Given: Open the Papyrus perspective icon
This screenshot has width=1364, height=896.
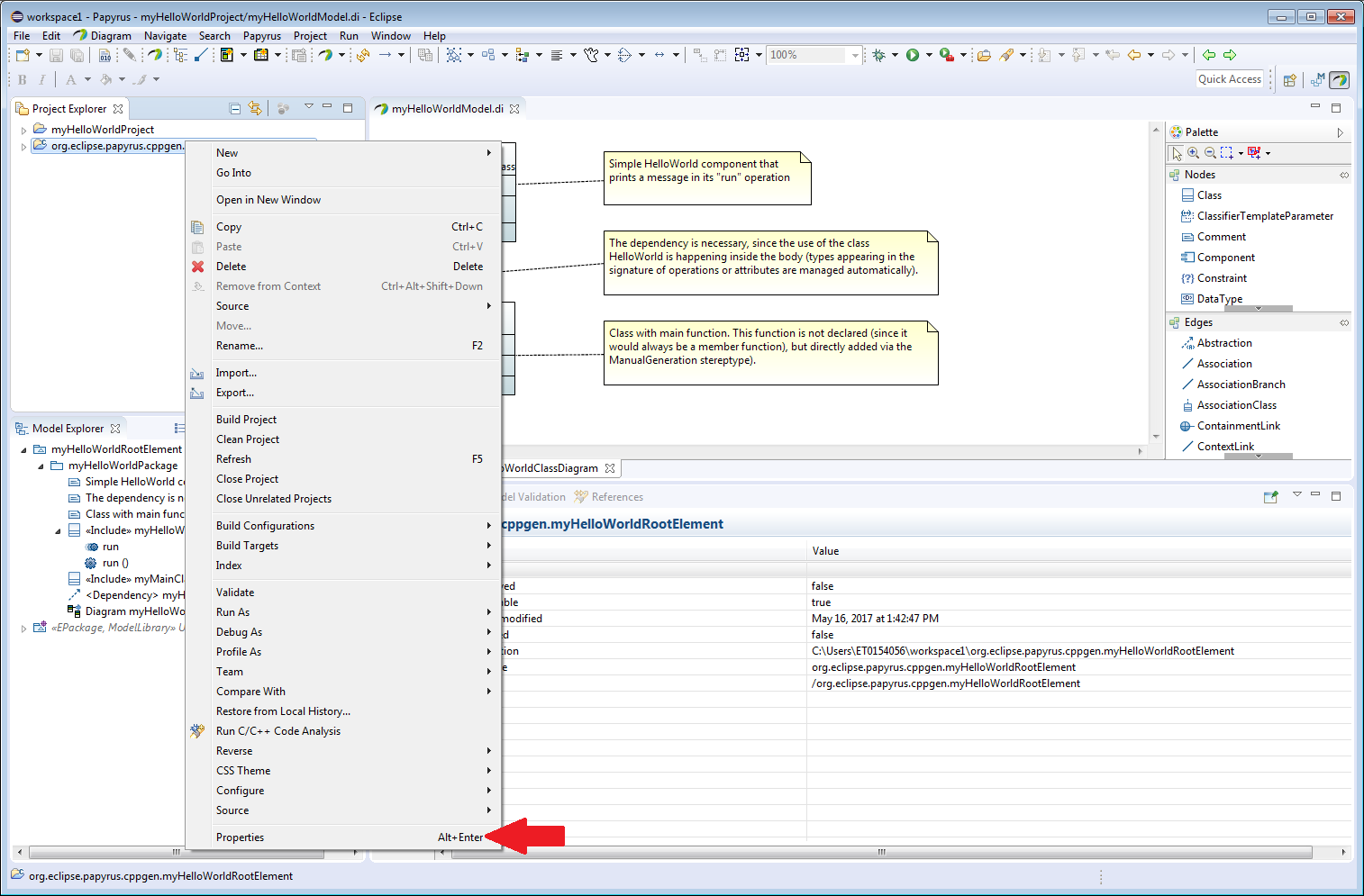Looking at the screenshot, I should pyautogui.click(x=1340, y=80).
